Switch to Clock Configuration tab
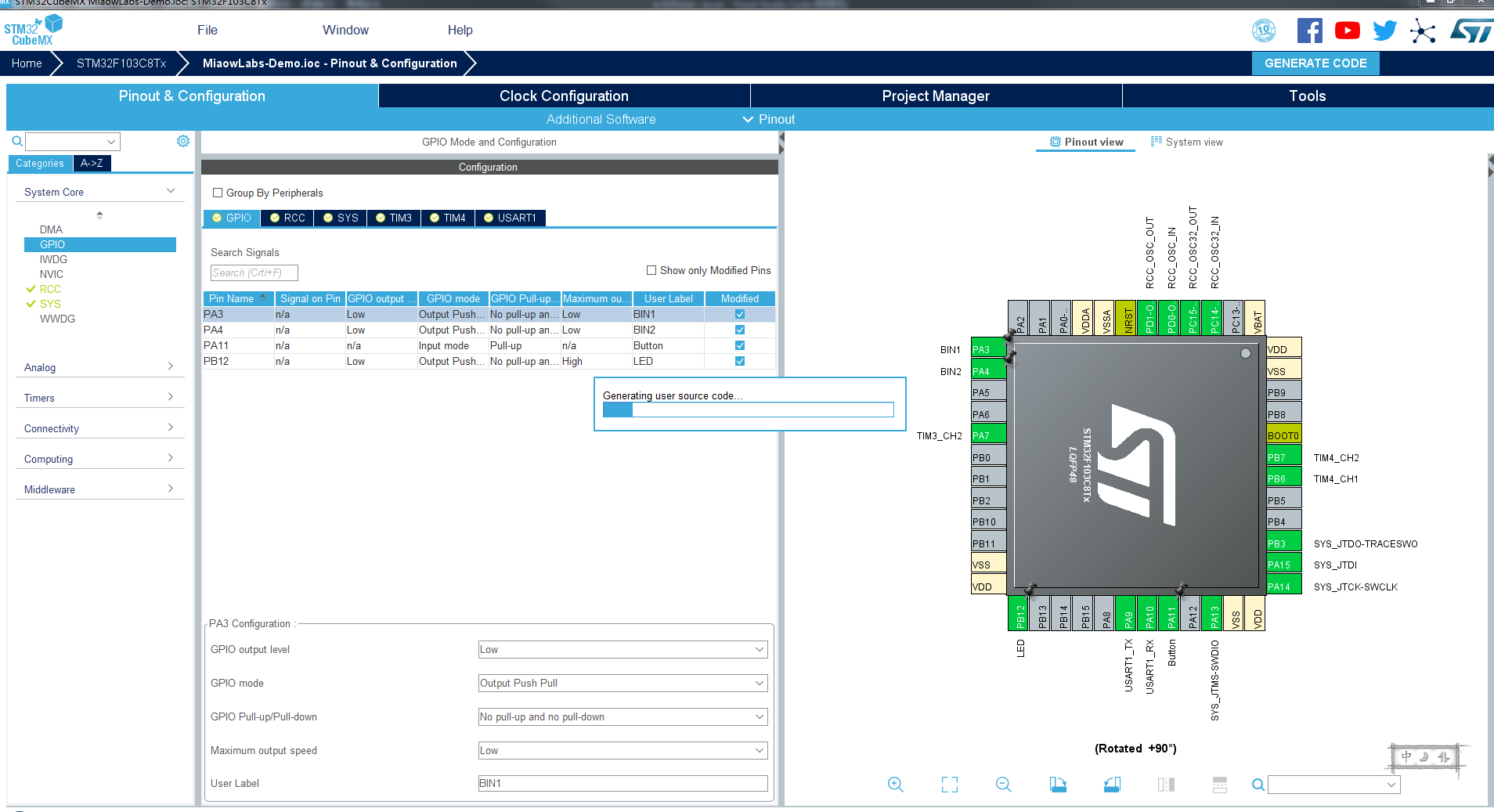This screenshot has width=1494, height=812. (564, 96)
